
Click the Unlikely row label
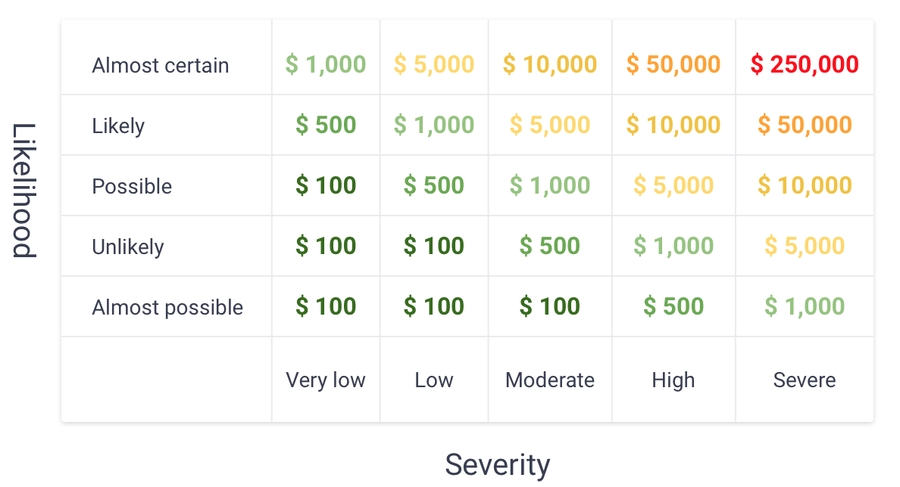[x=128, y=247]
